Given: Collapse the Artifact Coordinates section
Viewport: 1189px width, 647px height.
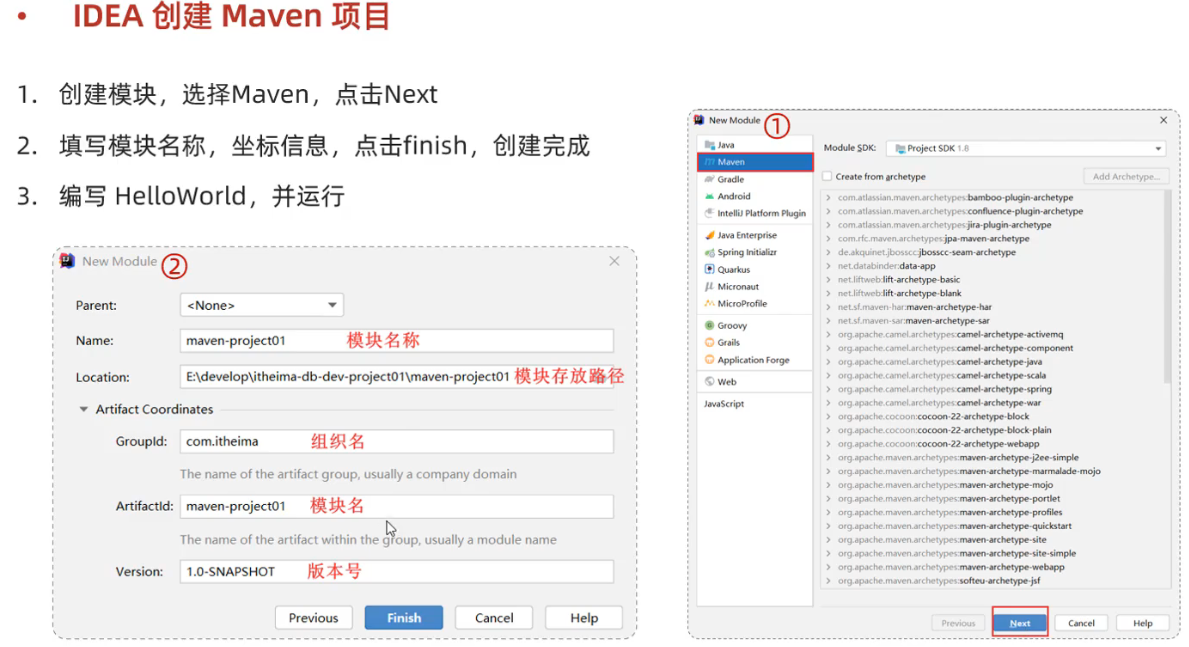Looking at the screenshot, I should pyautogui.click(x=83, y=410).
